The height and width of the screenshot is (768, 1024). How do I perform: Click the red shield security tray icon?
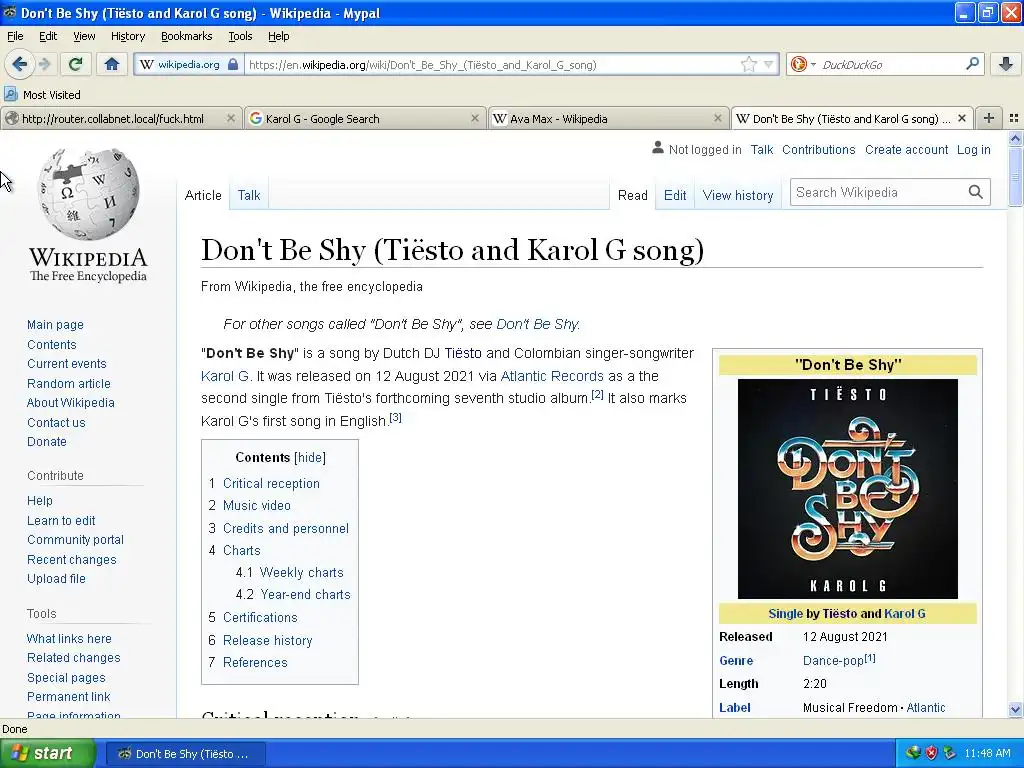931,753
